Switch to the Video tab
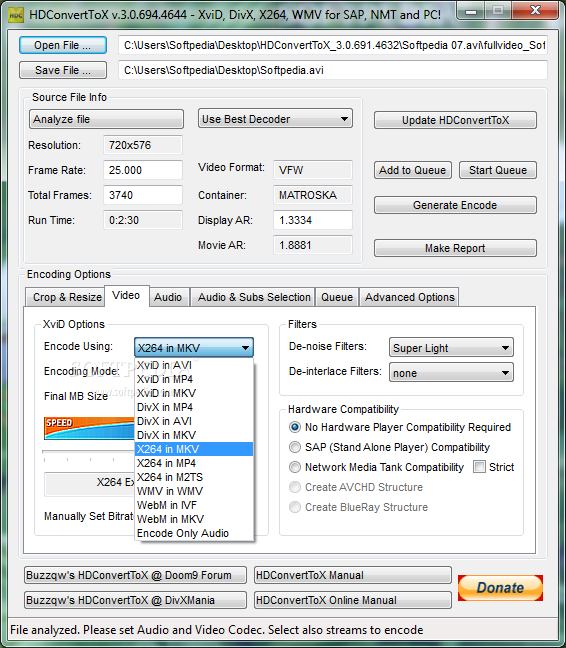The image size is (566, 648). pos(126,295)
